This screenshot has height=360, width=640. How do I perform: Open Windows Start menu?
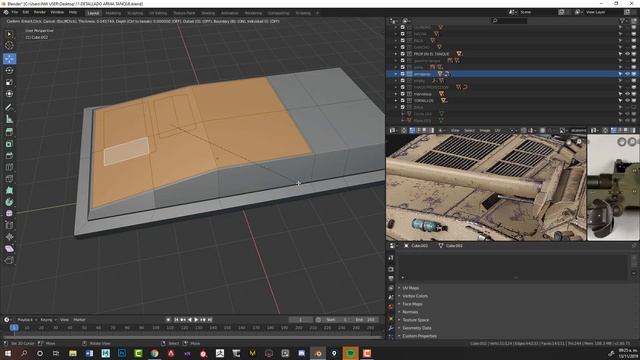pos(8,353)
